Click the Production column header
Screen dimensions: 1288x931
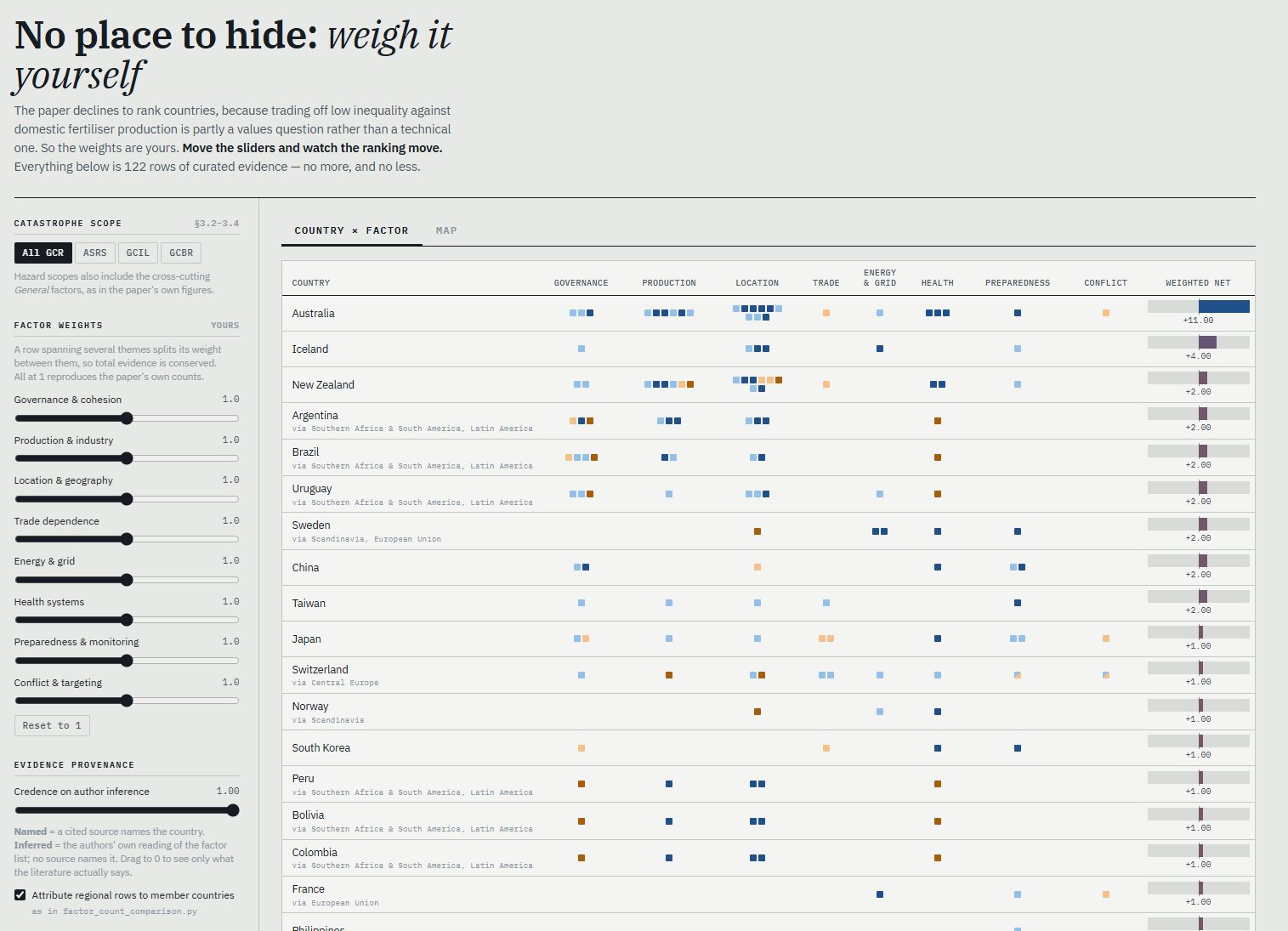pos(669,283)
